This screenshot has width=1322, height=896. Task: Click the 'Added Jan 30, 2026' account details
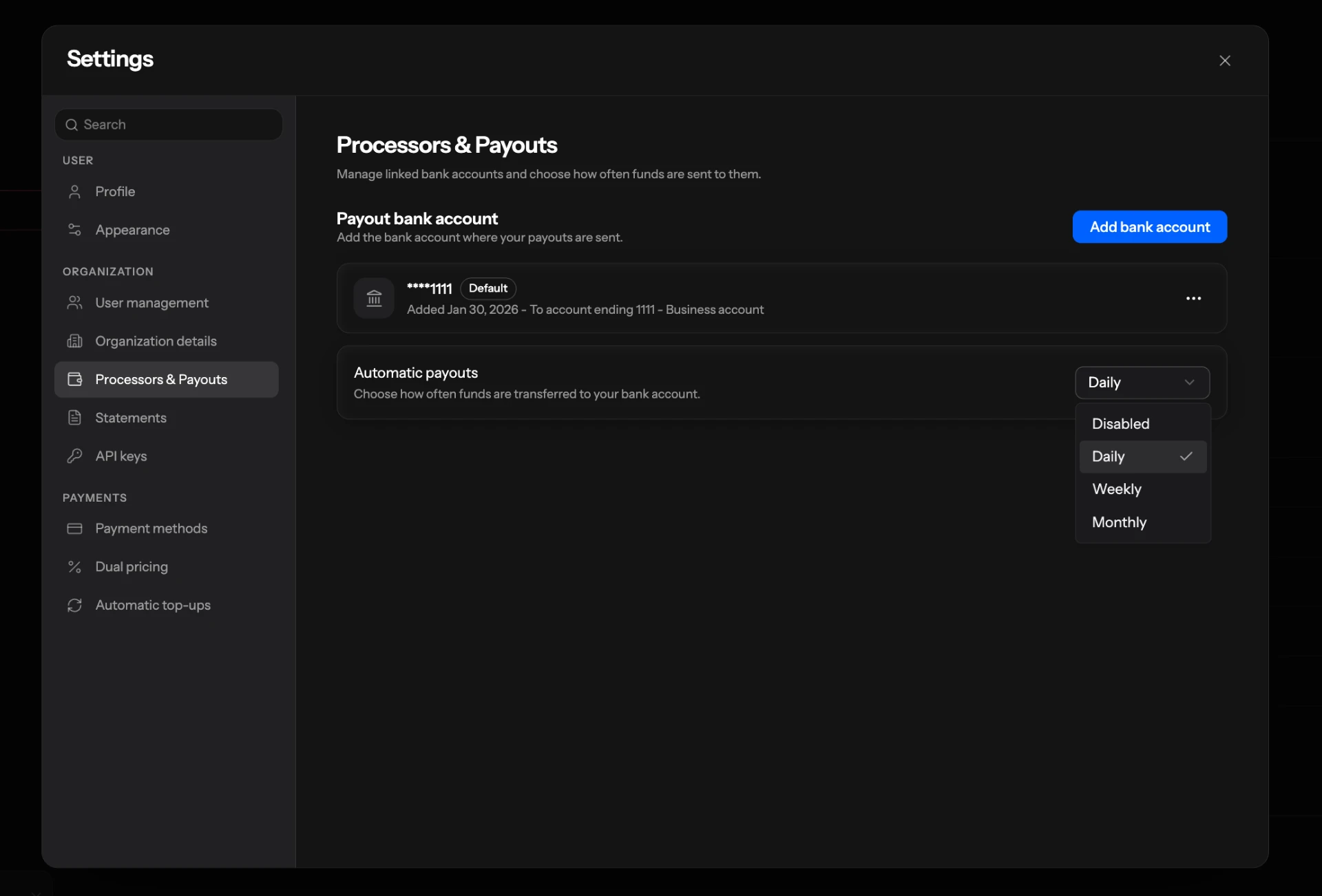pos(585,310)
